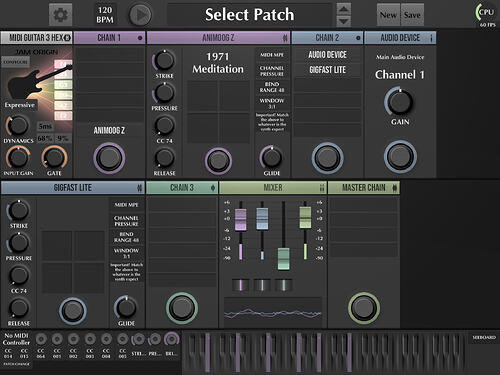Toggle the Chain 1 bypass footswitch
This screenshot has height=375, width=500.
(x=109, y=158)
